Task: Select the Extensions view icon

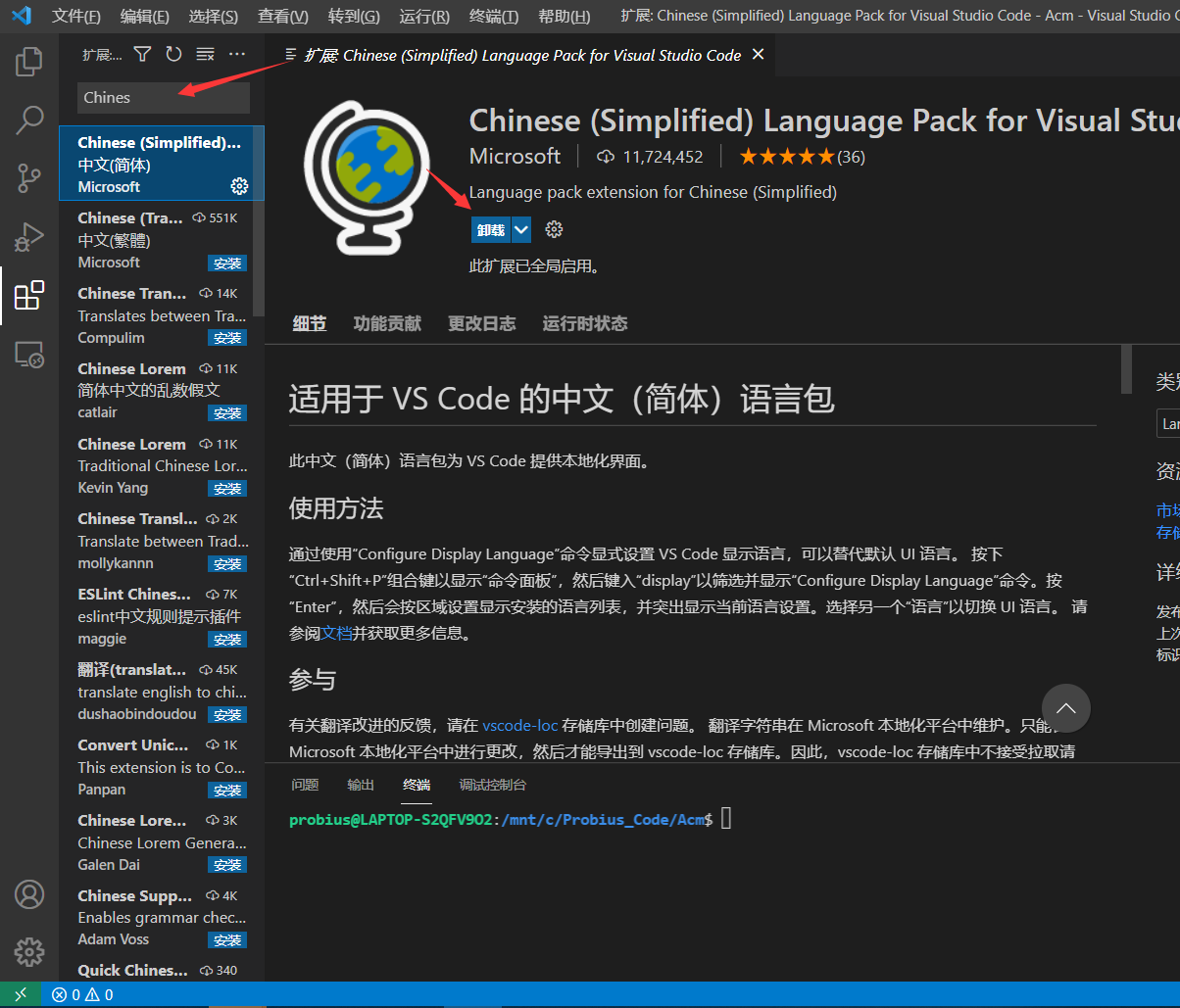Action: tap(29, 295)
